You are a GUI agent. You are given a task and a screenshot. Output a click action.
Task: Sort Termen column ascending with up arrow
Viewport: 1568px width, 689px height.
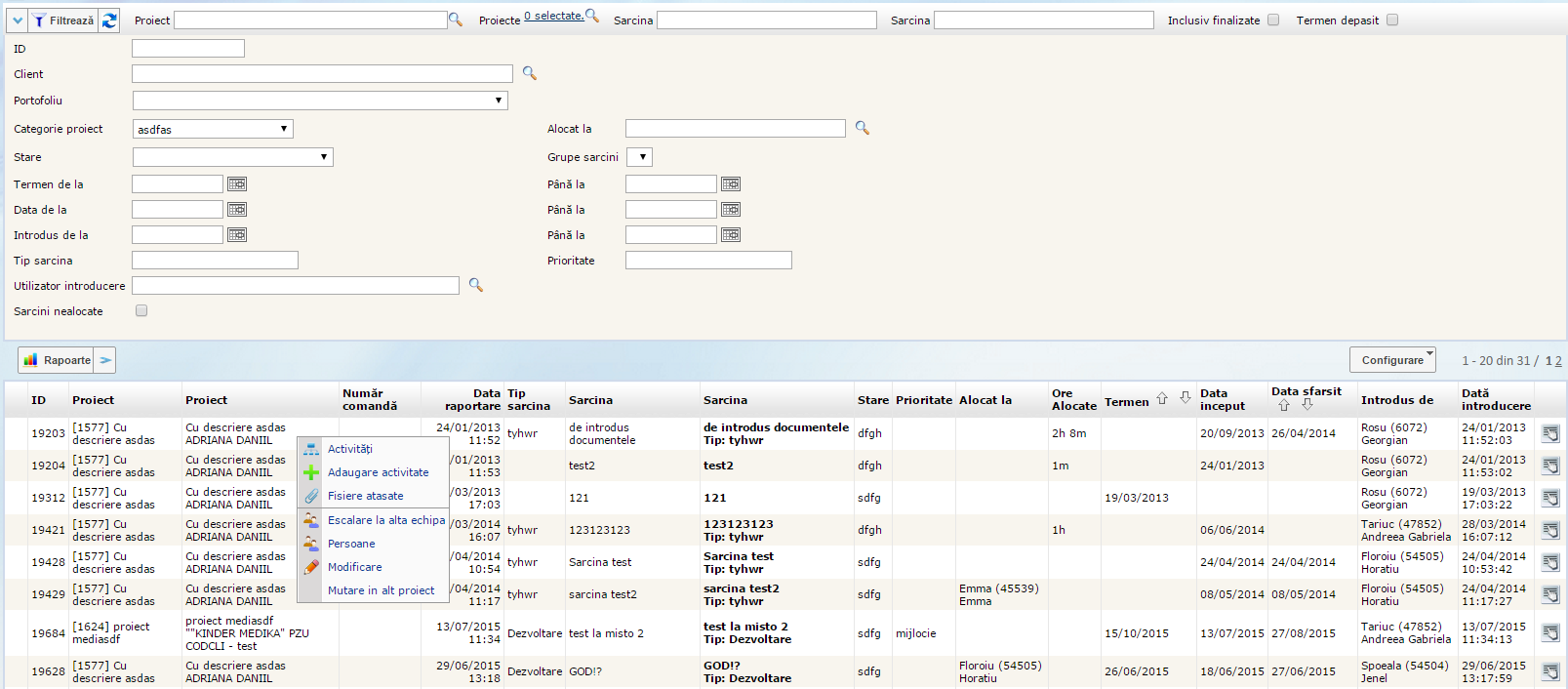tap(1162, 398)
